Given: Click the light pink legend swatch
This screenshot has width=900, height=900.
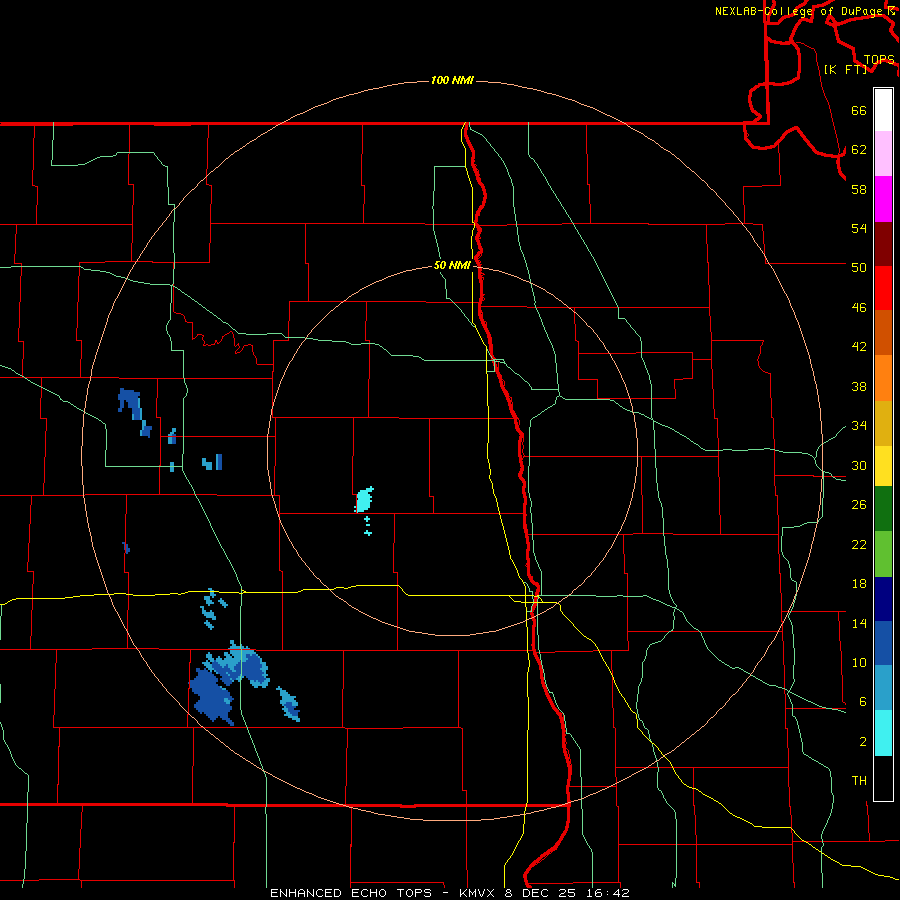Looking at the screenshot, I should tap(883, 154).
